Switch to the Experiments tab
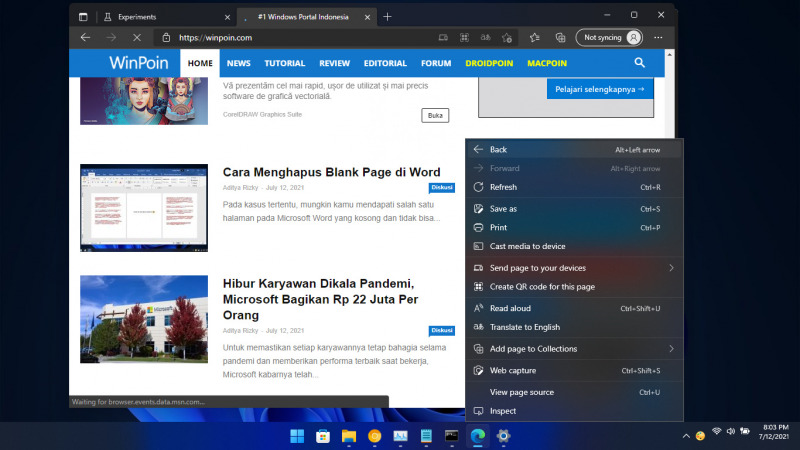 point(166,17)
